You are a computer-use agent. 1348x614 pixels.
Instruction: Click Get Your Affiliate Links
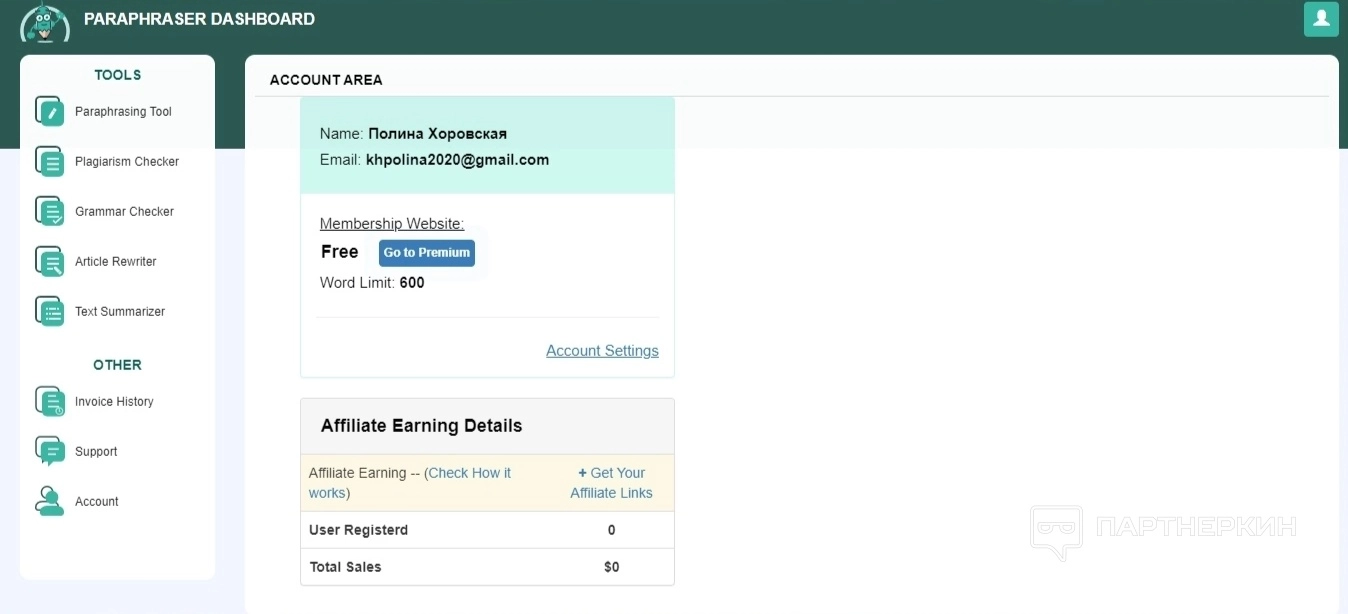tap(611, 483)
